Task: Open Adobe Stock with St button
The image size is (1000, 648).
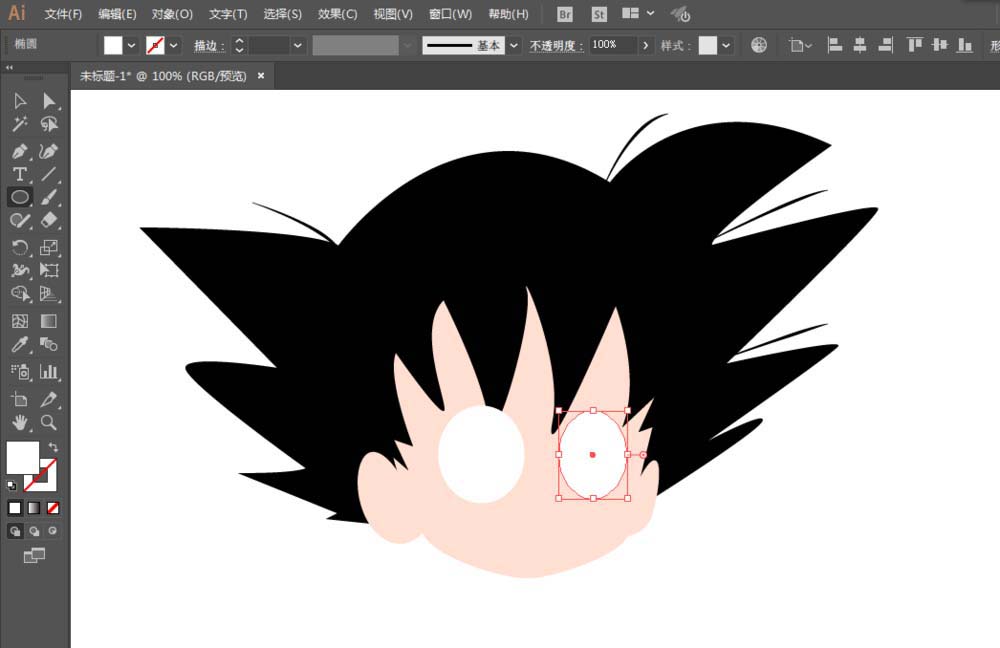Action: point(598,14)
